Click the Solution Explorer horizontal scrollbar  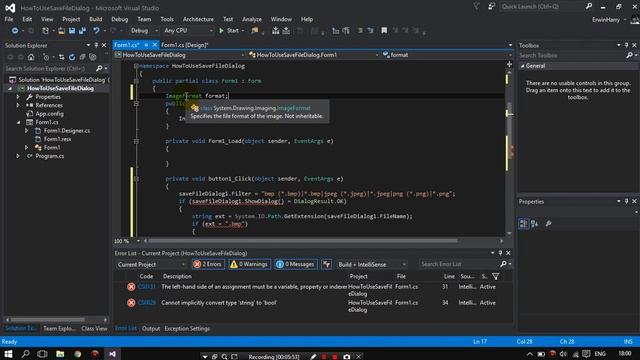tap(48, 320)
